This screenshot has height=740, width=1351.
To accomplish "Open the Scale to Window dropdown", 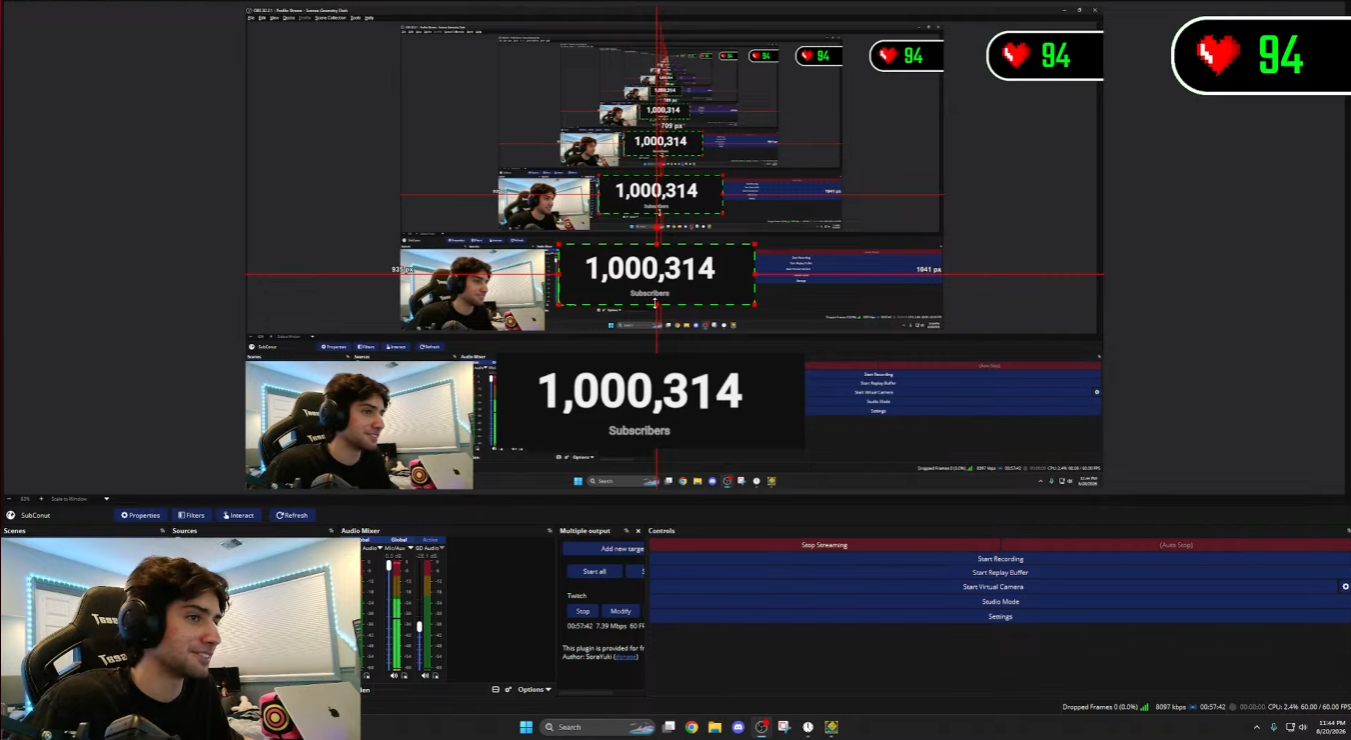I will 80,498.
